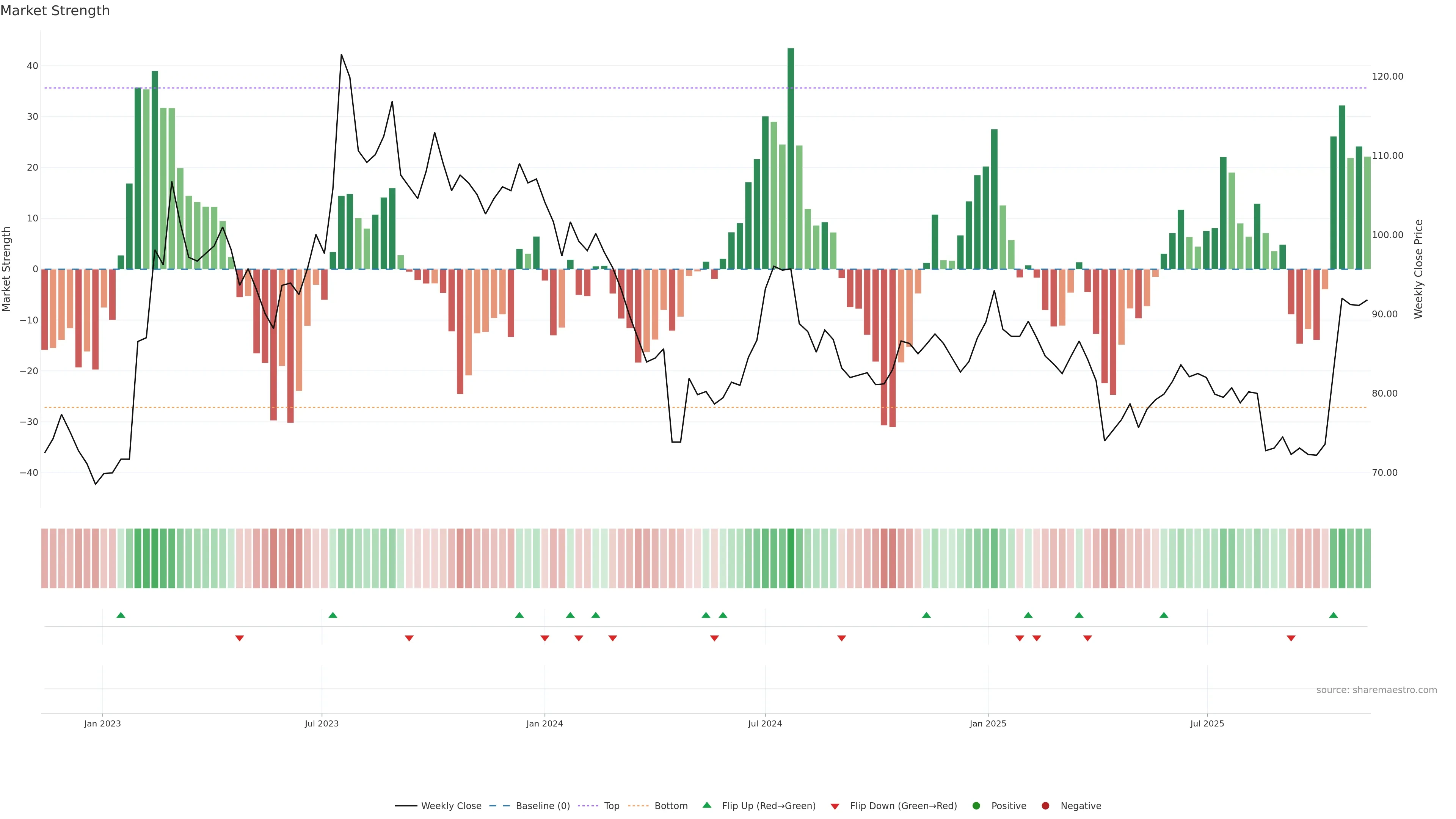Click the Negative red circle legend icon
1456x819 pixels.
(1045, 805)
